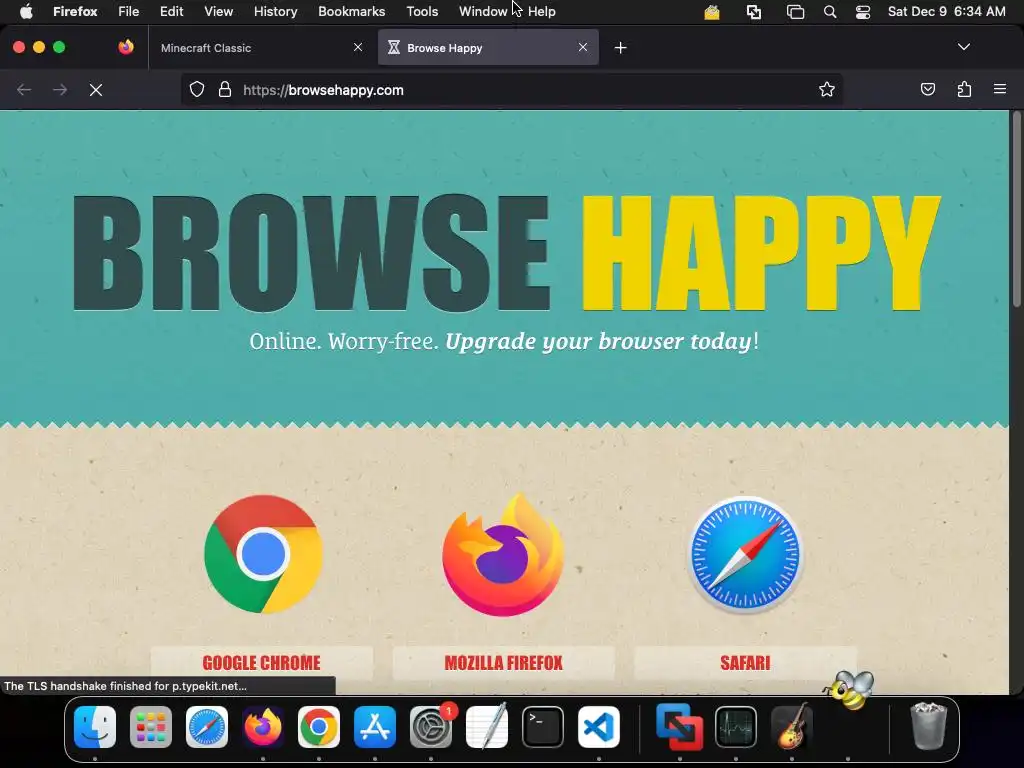Viewport: 1024px width, 768px height.
Task: Open System Settings from the Dock
Action: tap(431, 727)
